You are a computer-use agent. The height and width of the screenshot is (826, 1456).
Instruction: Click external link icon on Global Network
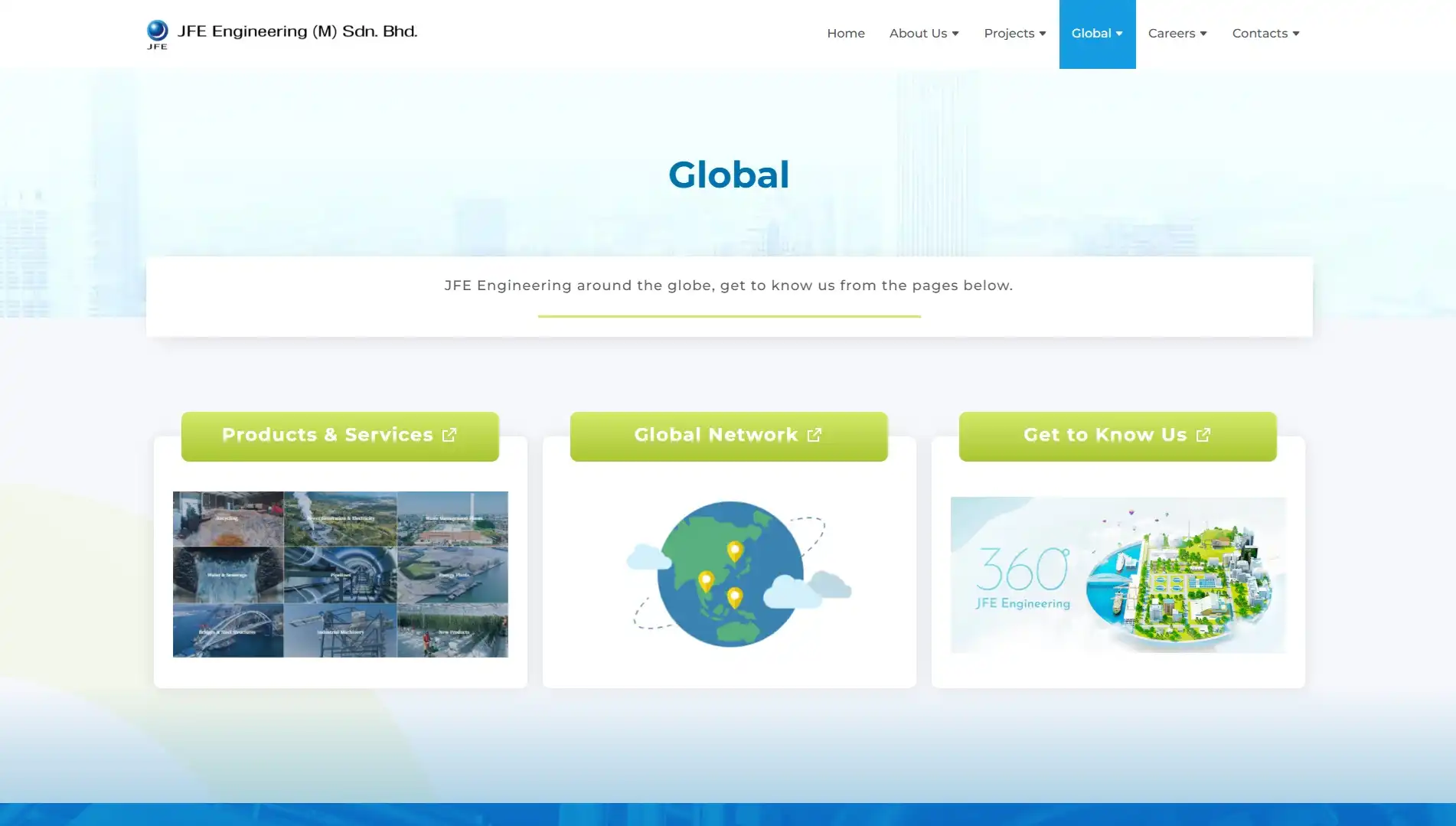(815, 435)
